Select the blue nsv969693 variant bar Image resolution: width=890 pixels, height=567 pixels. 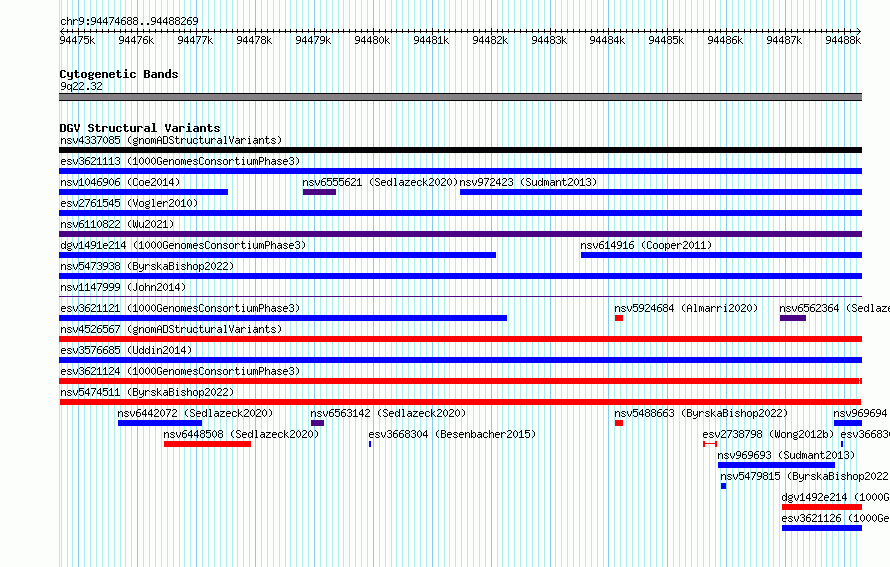776,465
